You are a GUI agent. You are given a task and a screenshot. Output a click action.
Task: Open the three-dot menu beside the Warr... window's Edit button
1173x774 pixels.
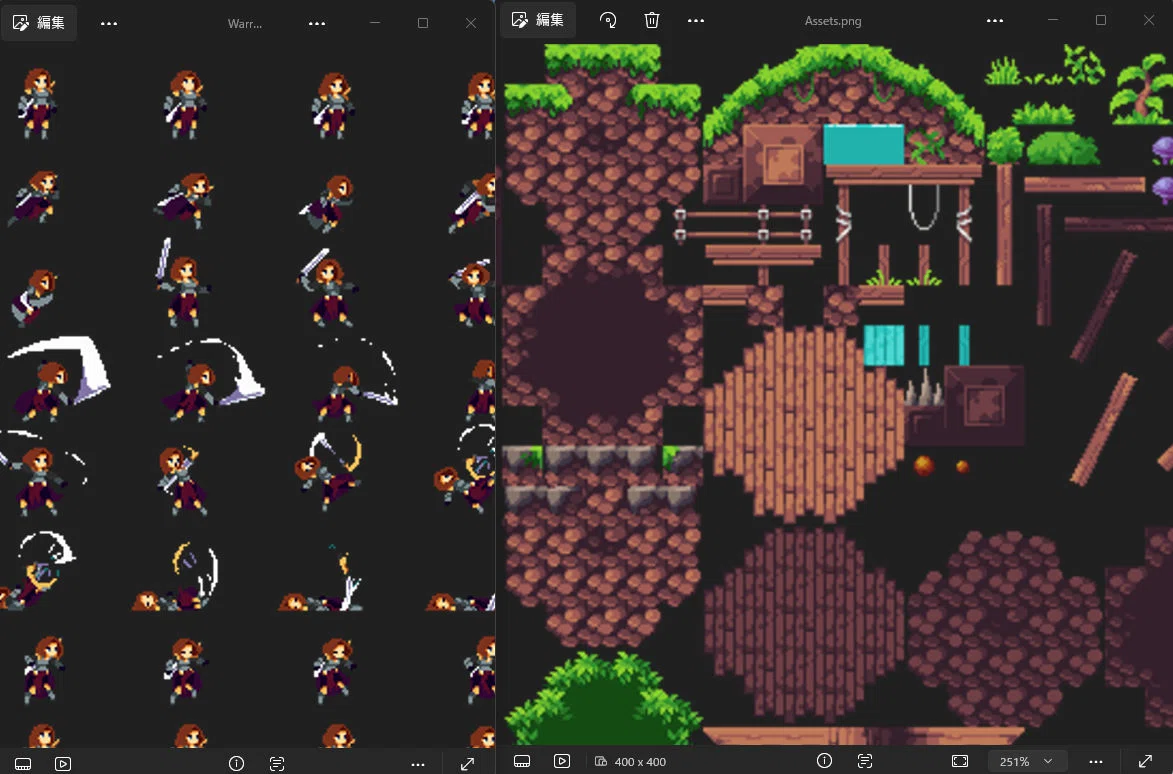(x=109, y=23)
